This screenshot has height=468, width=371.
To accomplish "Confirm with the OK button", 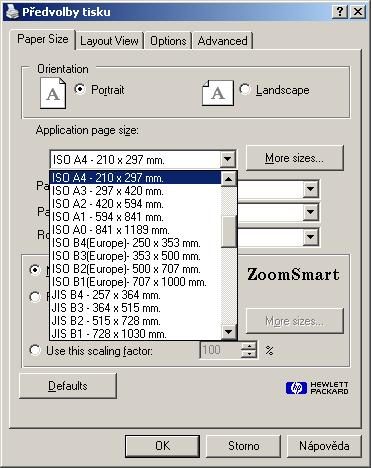I will click(162, 446).
